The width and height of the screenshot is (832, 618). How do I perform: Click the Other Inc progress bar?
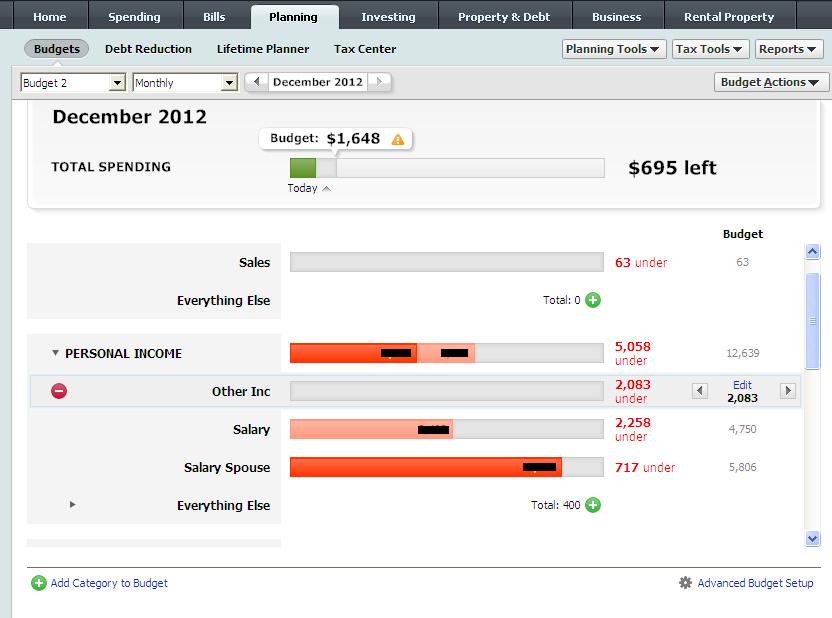(447, 391)
